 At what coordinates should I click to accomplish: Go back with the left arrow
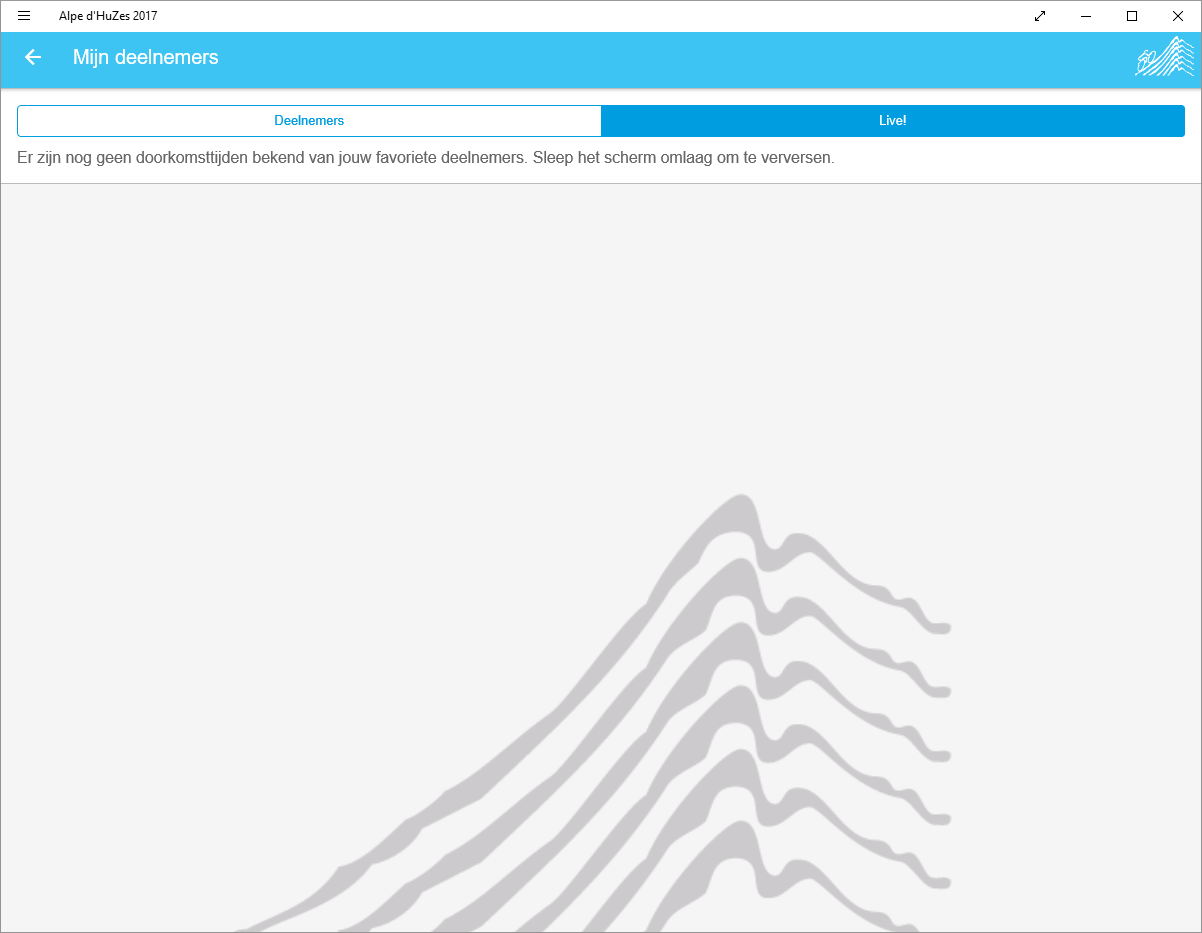(x=33, y=57)
